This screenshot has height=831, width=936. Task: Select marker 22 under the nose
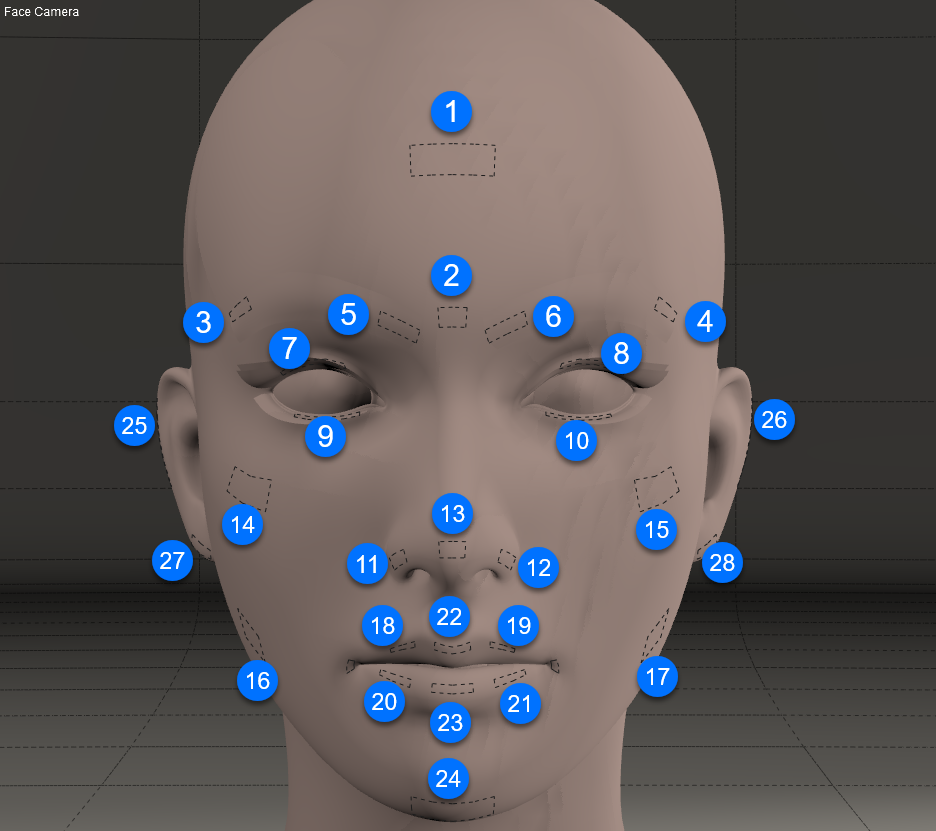point(450,617)
